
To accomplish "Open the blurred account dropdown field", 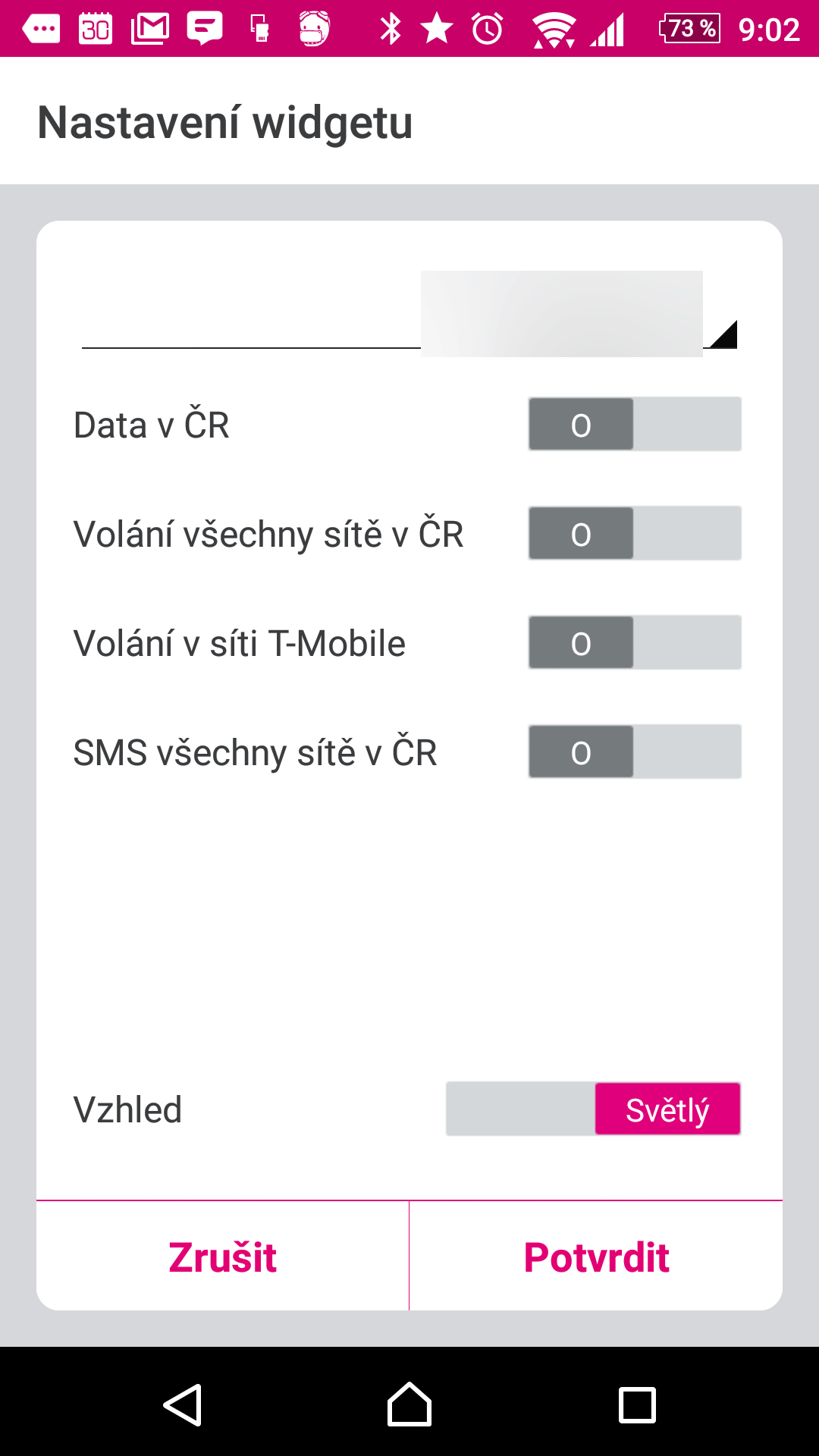I will pyautogui.click(x=409, y=314).
